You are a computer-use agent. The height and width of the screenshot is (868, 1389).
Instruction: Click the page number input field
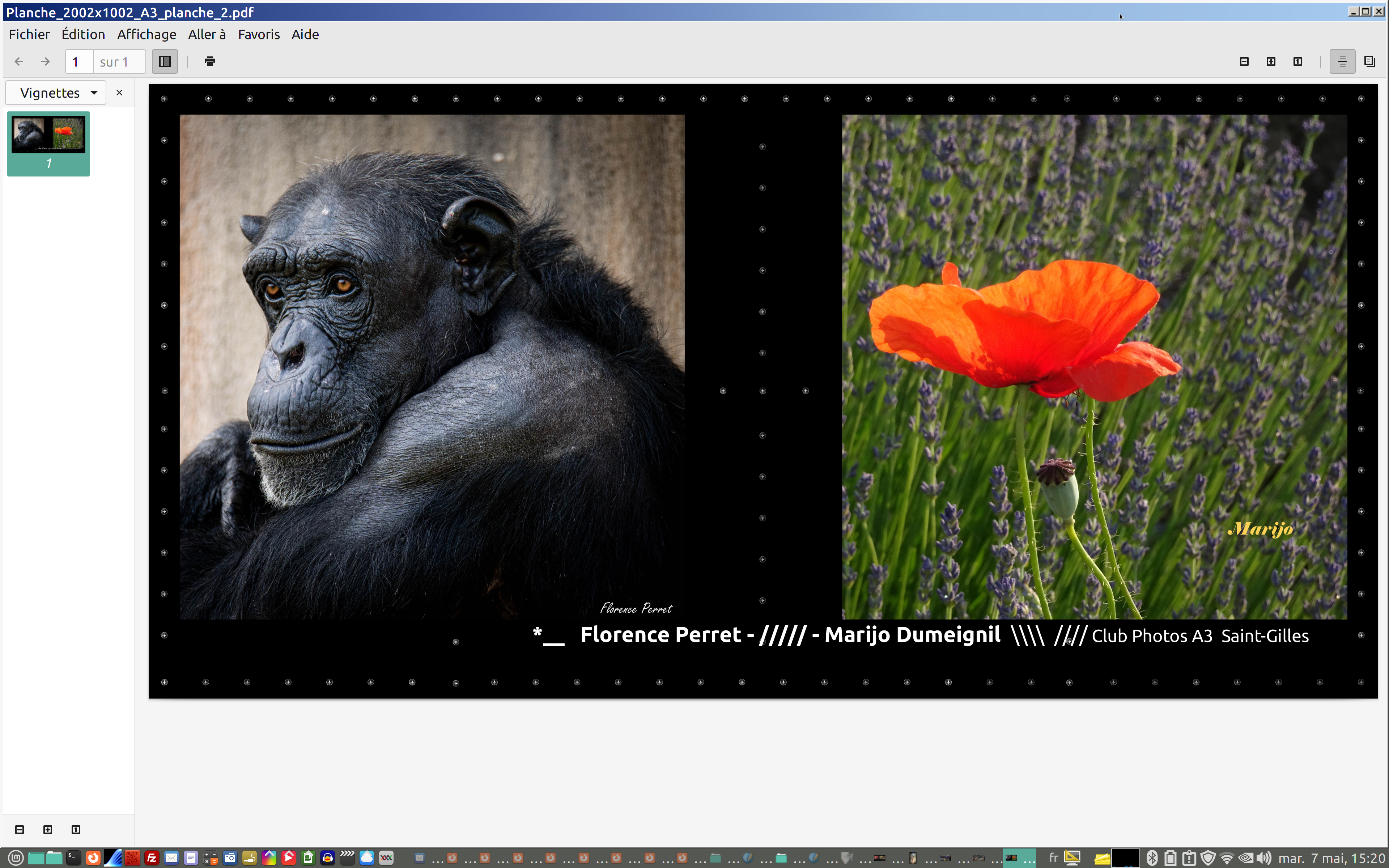[79, 61]
